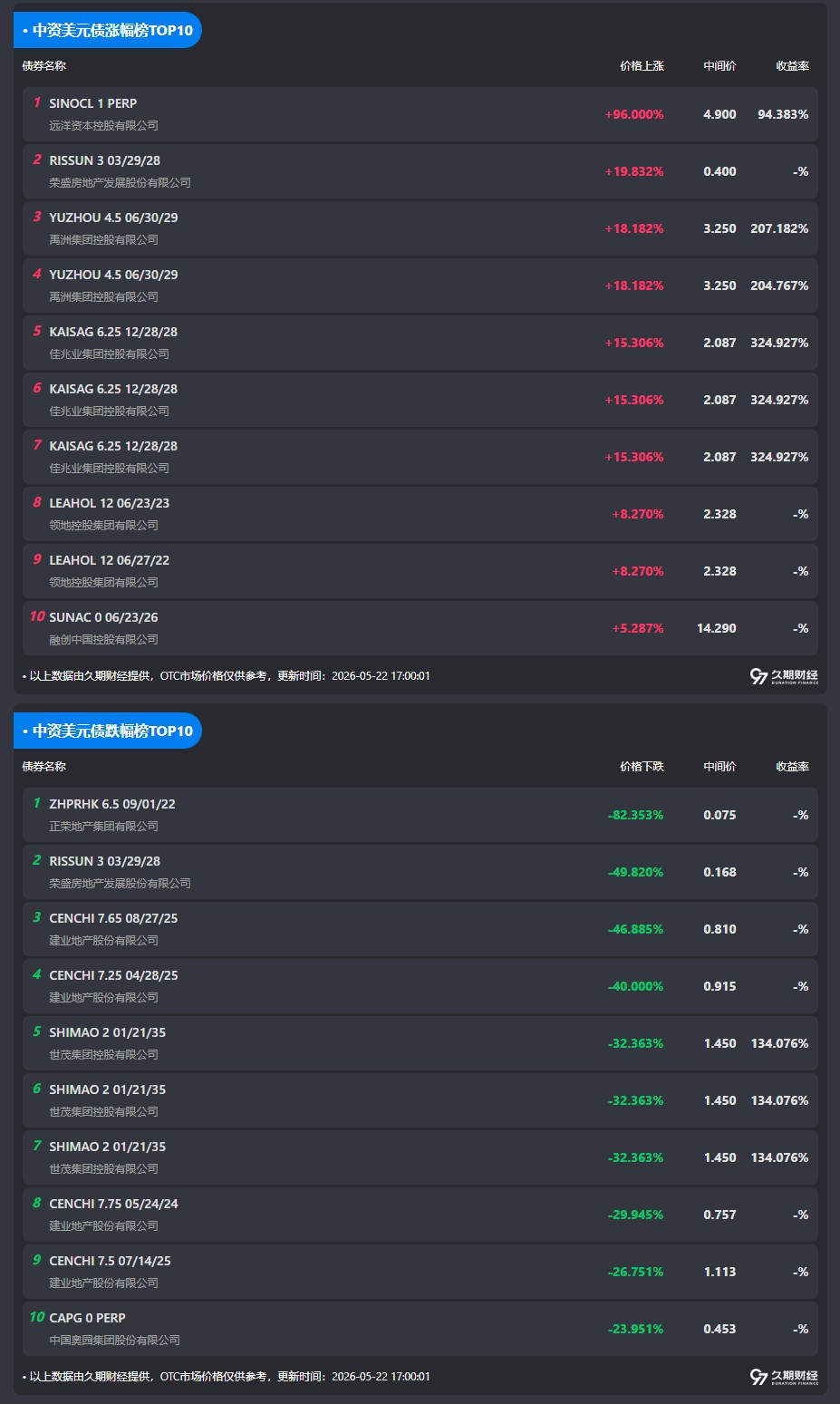Image resolution: width=840 pixels, height=1404 pixels.
Task: Click the 0.757 mid price
Action: click(x=719, y=1215)
